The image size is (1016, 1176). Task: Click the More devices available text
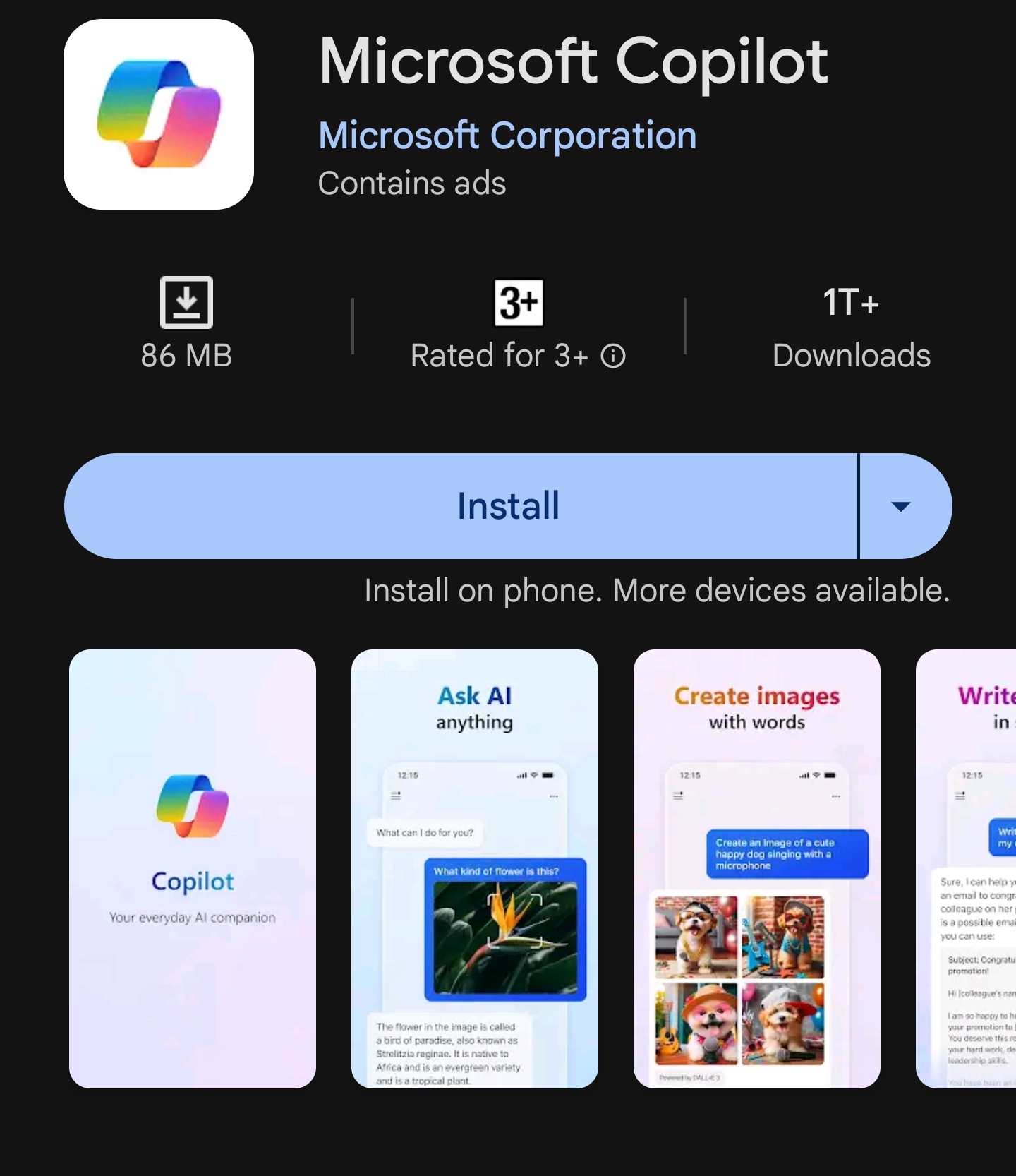[x=781, y=590]
